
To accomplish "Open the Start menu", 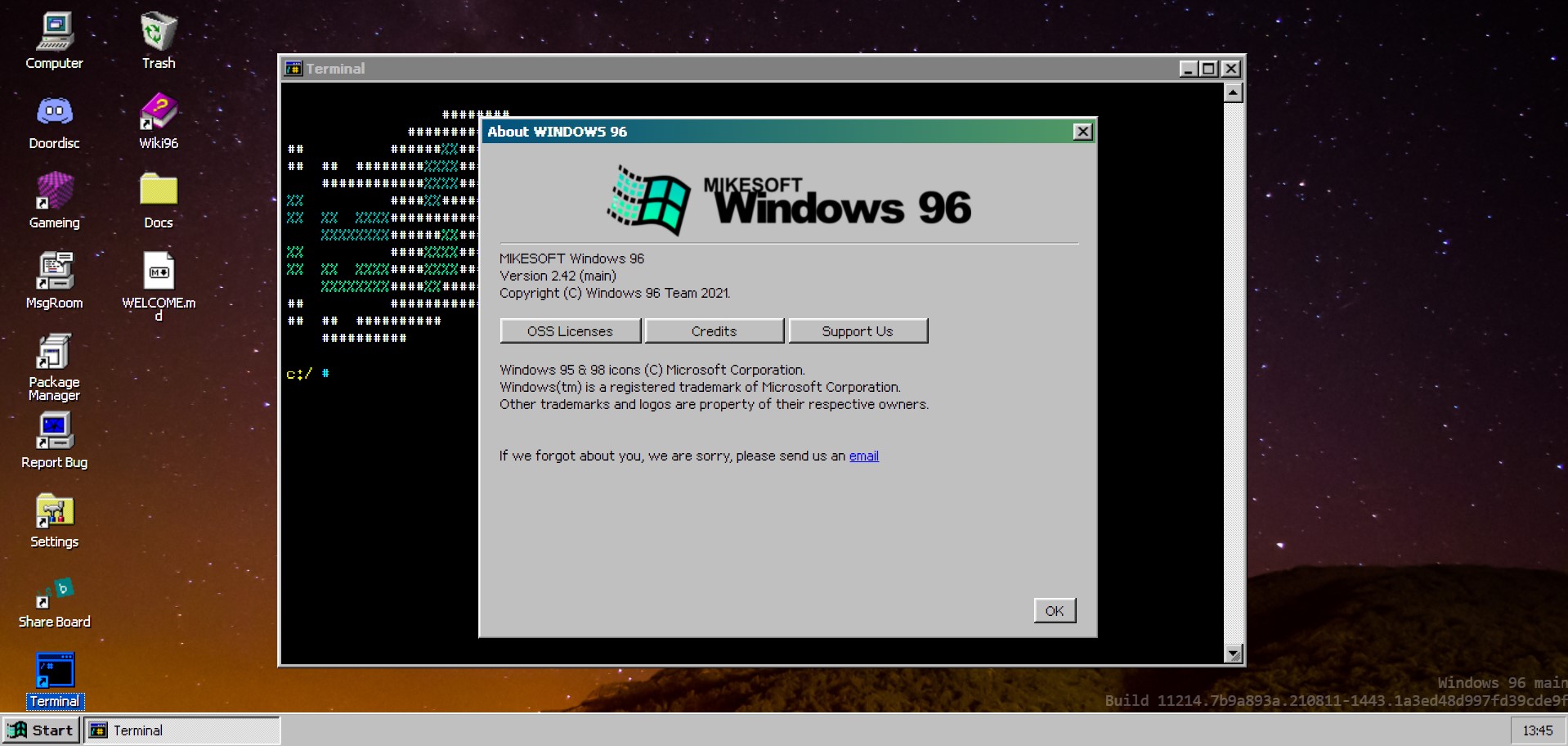I will 41,730.
